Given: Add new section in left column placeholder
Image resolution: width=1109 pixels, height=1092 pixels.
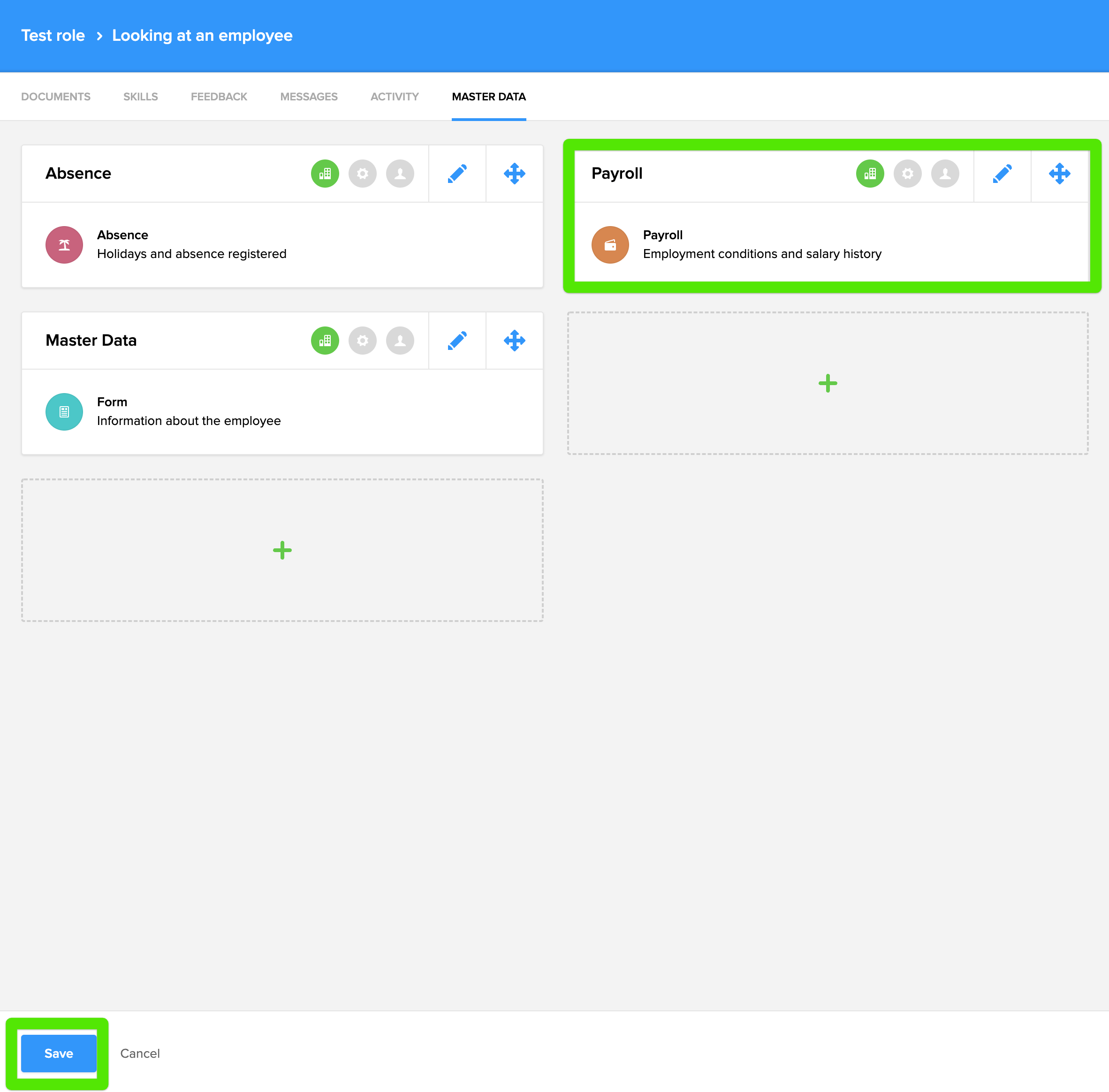Looking at the screenshot, I should pyautogui.click(x=281, y=550).
